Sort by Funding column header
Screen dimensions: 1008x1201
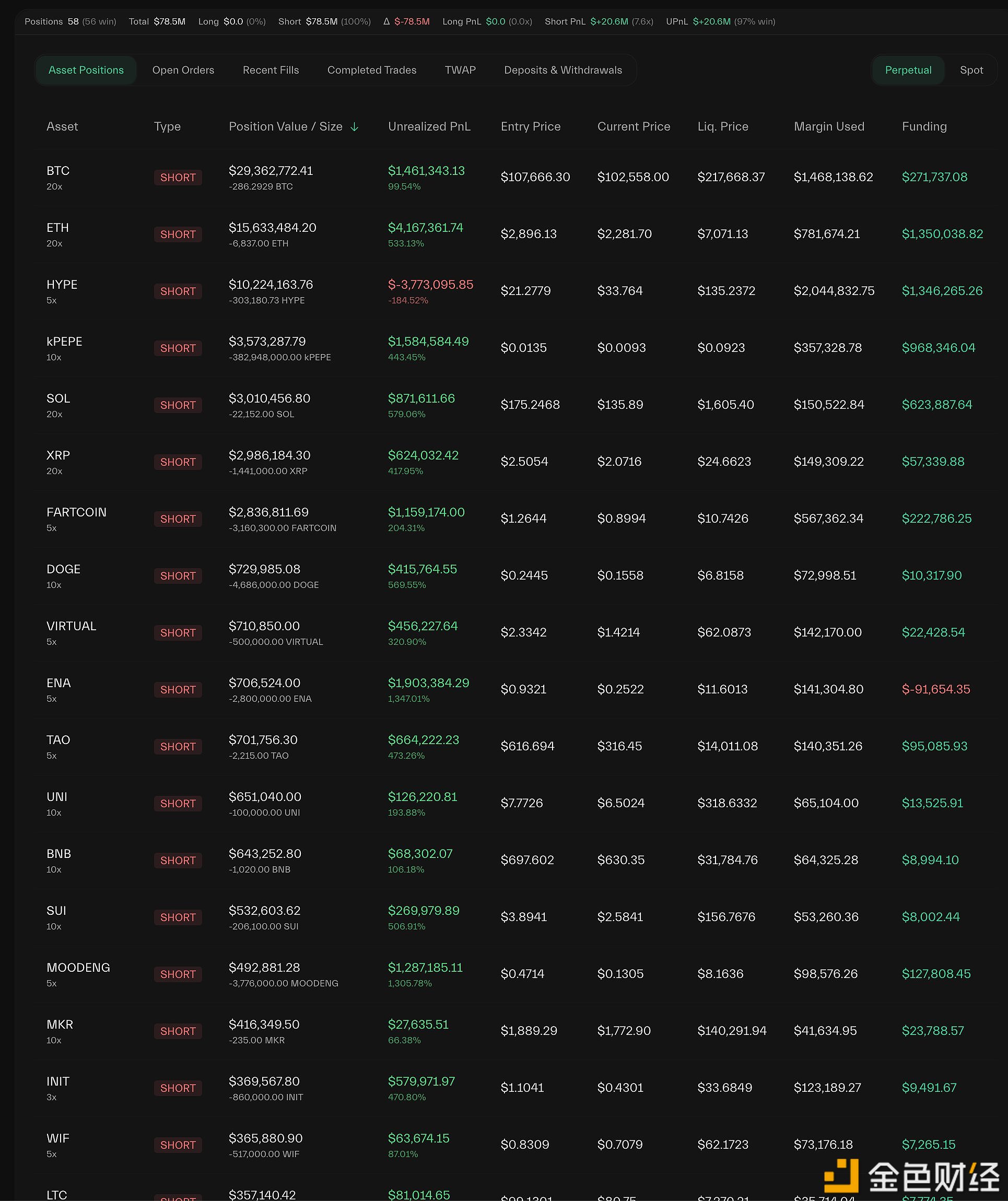tap(924, 126)
